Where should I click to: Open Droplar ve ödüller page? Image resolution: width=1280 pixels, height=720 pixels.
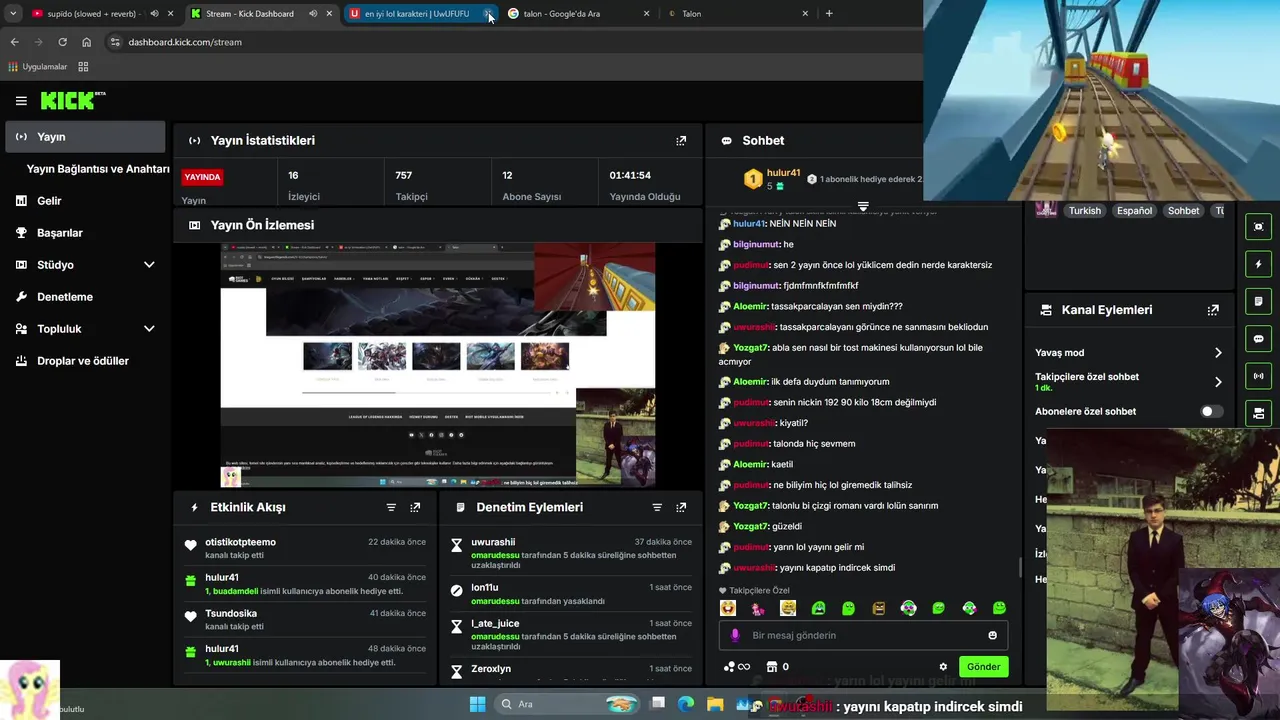pyautogui.click(x=83, y=361)
